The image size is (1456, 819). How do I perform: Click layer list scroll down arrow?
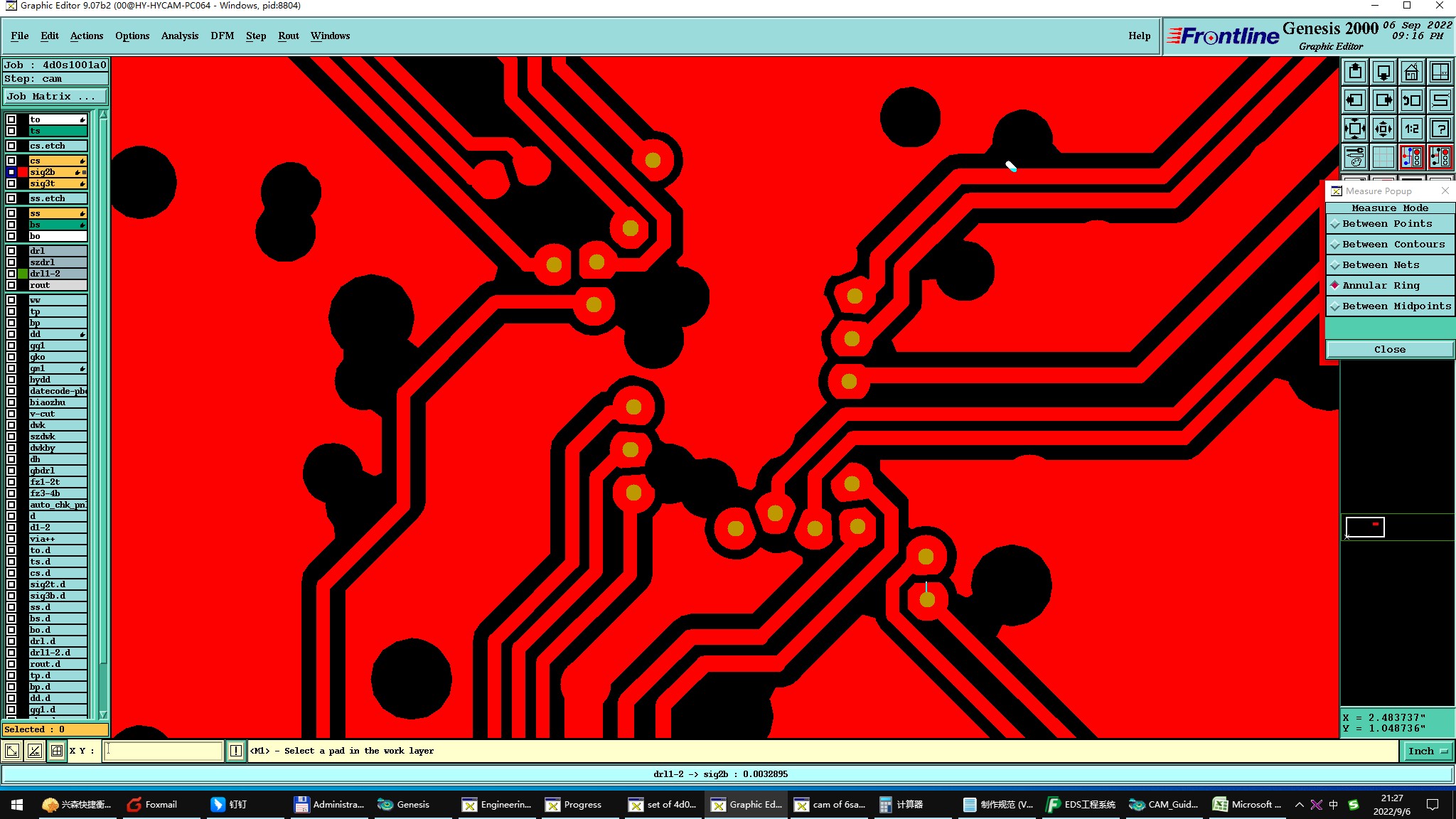(103, 714)
